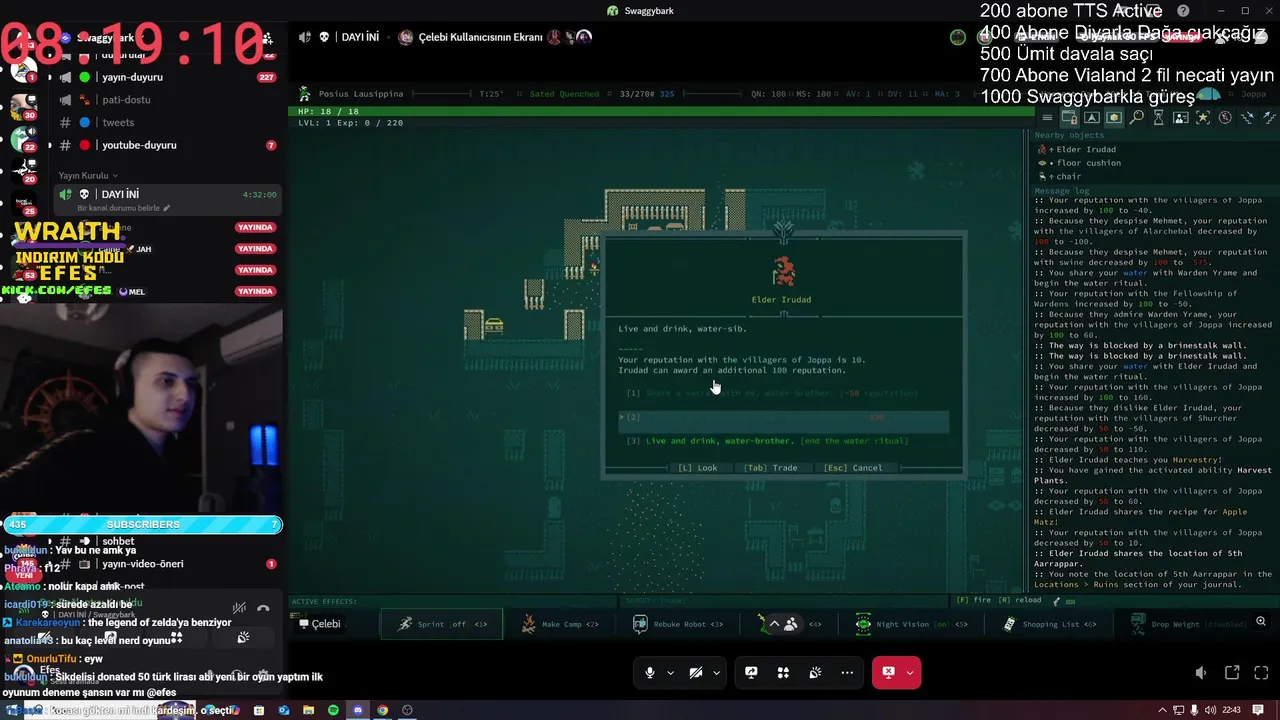Click the Discord taskbar icon
This screenshot has width=1280, height=720.
click(x=358, y=710)
